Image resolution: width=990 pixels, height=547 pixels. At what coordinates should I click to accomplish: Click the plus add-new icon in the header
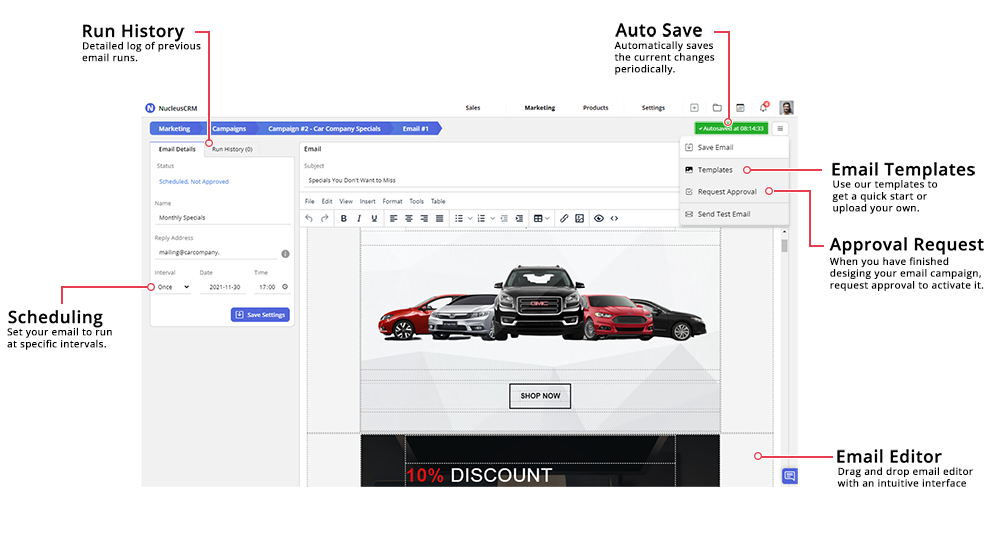pyautogui.click(x=694, y=108)
